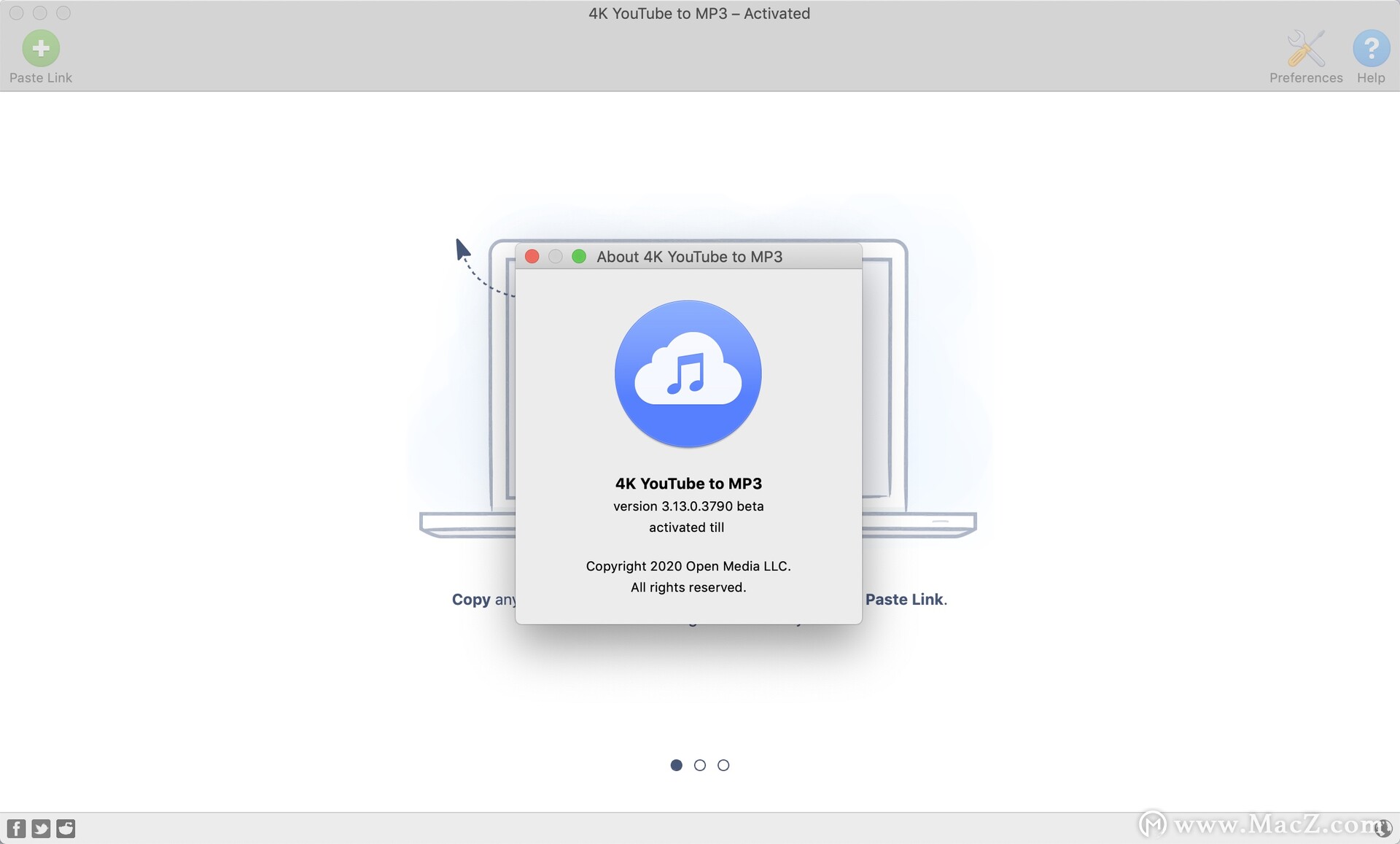The width and height of the screenshot is (1400, 844).
Task: Click the 'All rights reserved.' text
Action: pyautogui.click(x=688, y=587)
